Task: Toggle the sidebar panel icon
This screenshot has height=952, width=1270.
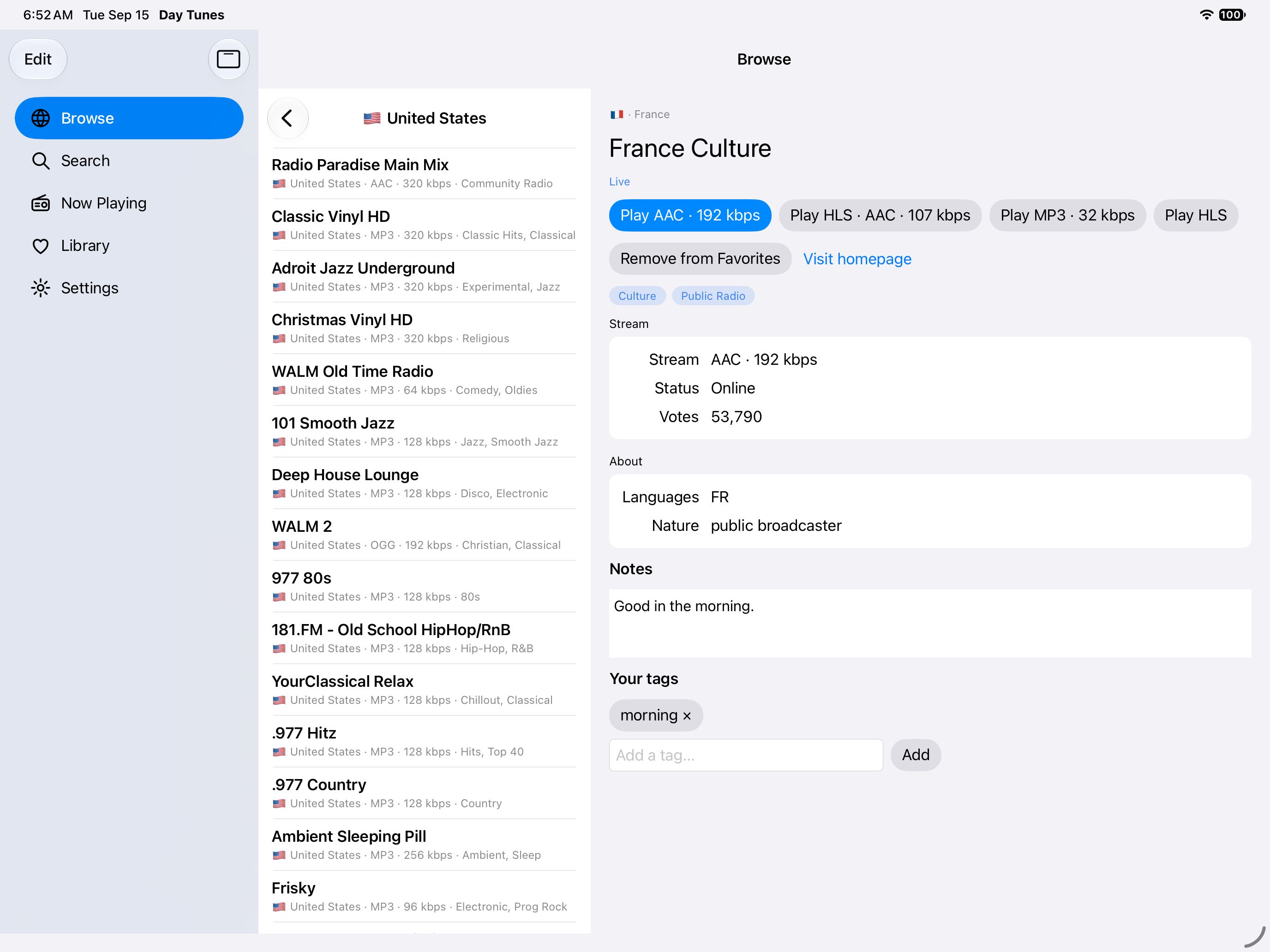Action: tap(228, 59)
